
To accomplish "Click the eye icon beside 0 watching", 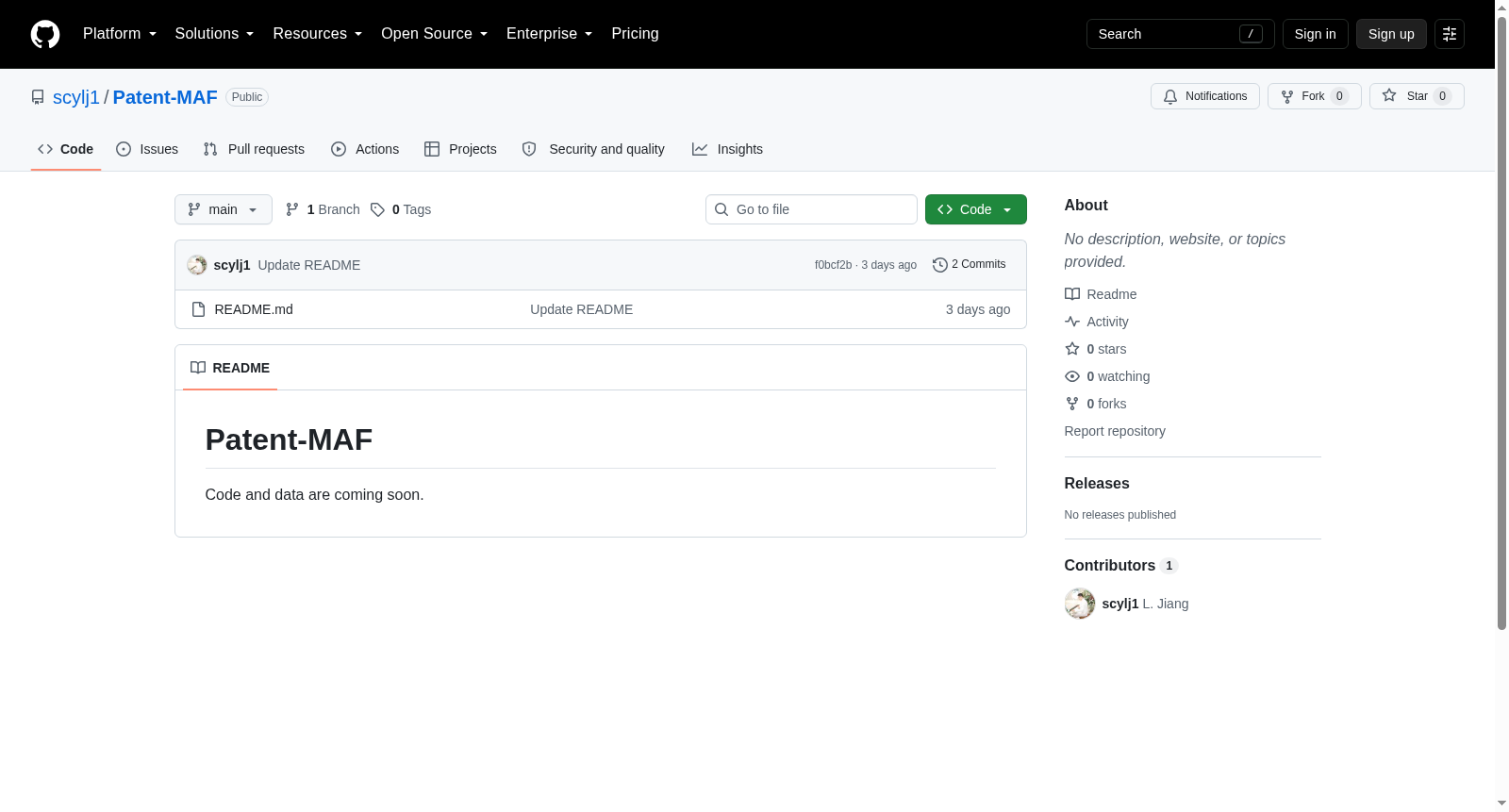I will (1072, 376).
